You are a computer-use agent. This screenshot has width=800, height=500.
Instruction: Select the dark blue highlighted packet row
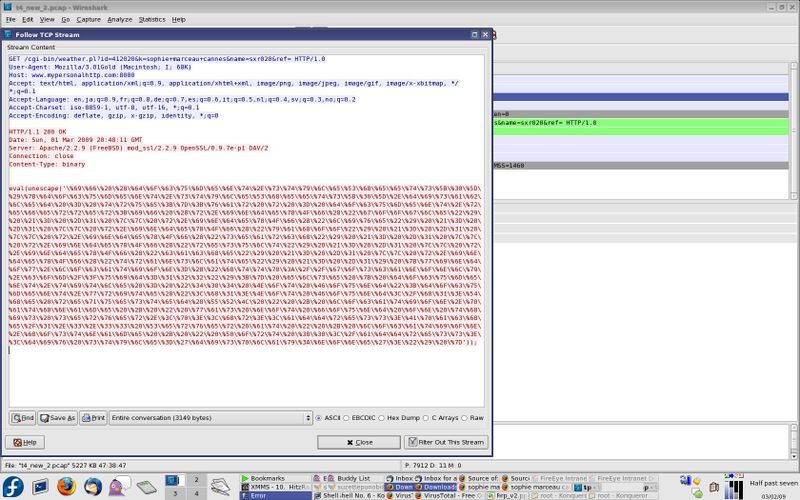641,97
